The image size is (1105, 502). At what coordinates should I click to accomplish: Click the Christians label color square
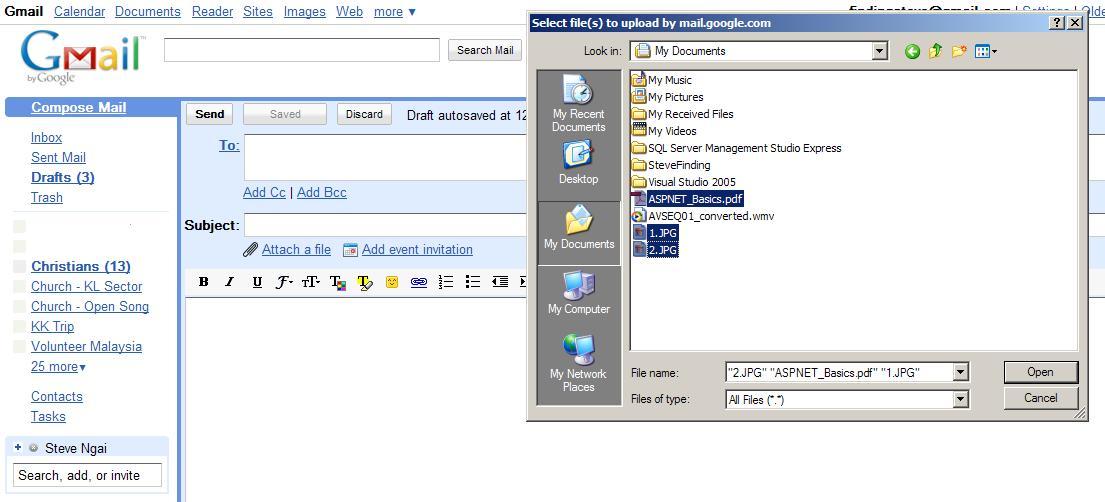coord(20,267)
